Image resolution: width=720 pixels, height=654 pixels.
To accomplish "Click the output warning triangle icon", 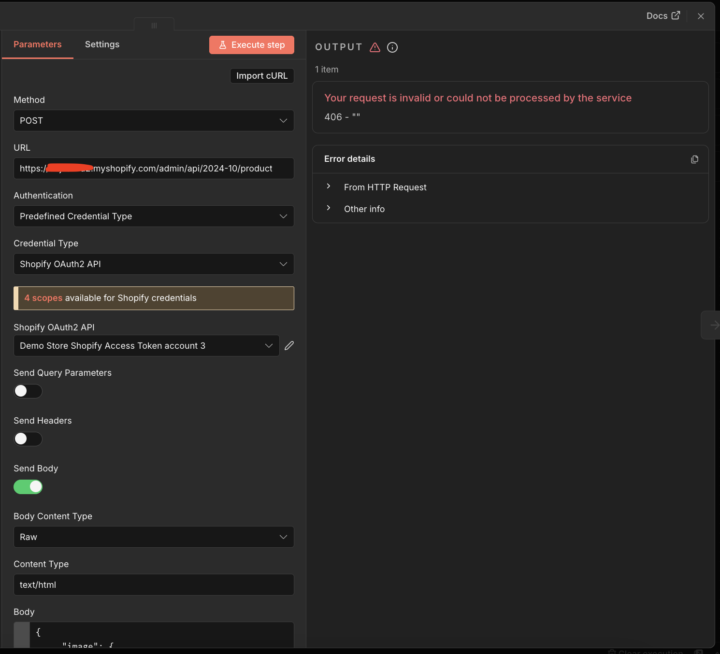I will (375, 47).
